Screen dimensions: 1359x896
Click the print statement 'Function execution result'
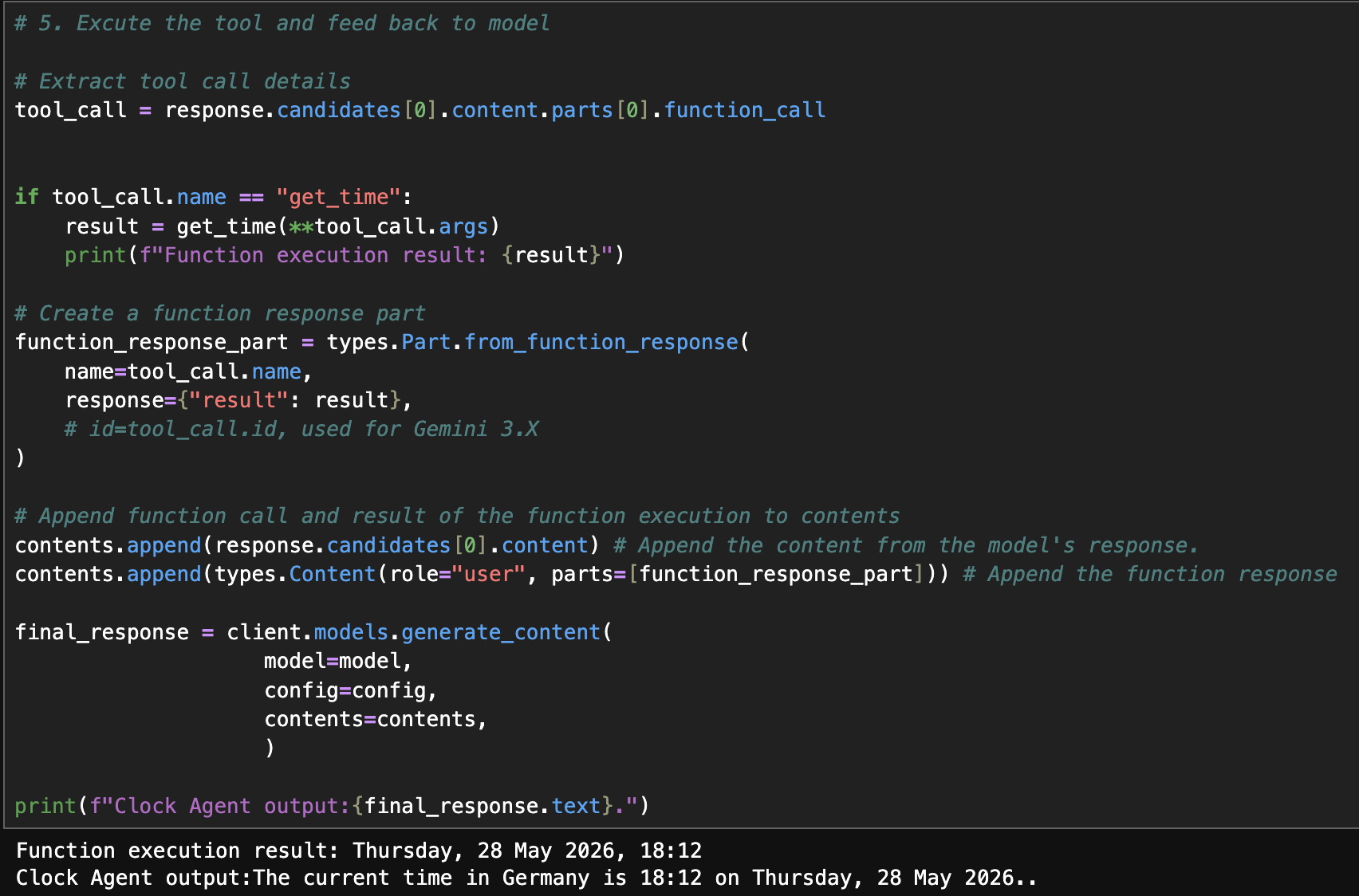345,255
